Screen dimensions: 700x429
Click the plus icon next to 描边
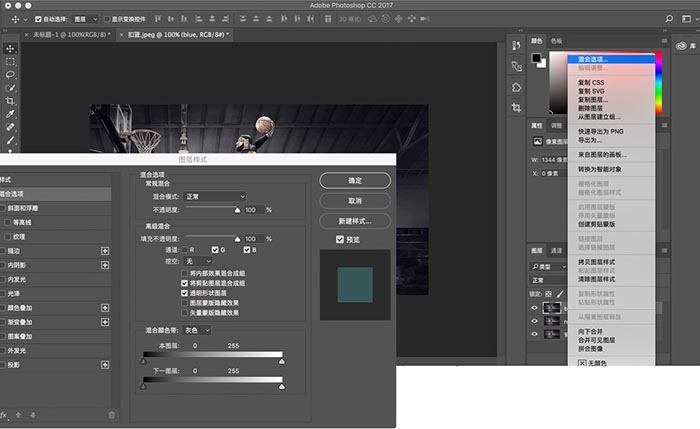pos(104,251)
